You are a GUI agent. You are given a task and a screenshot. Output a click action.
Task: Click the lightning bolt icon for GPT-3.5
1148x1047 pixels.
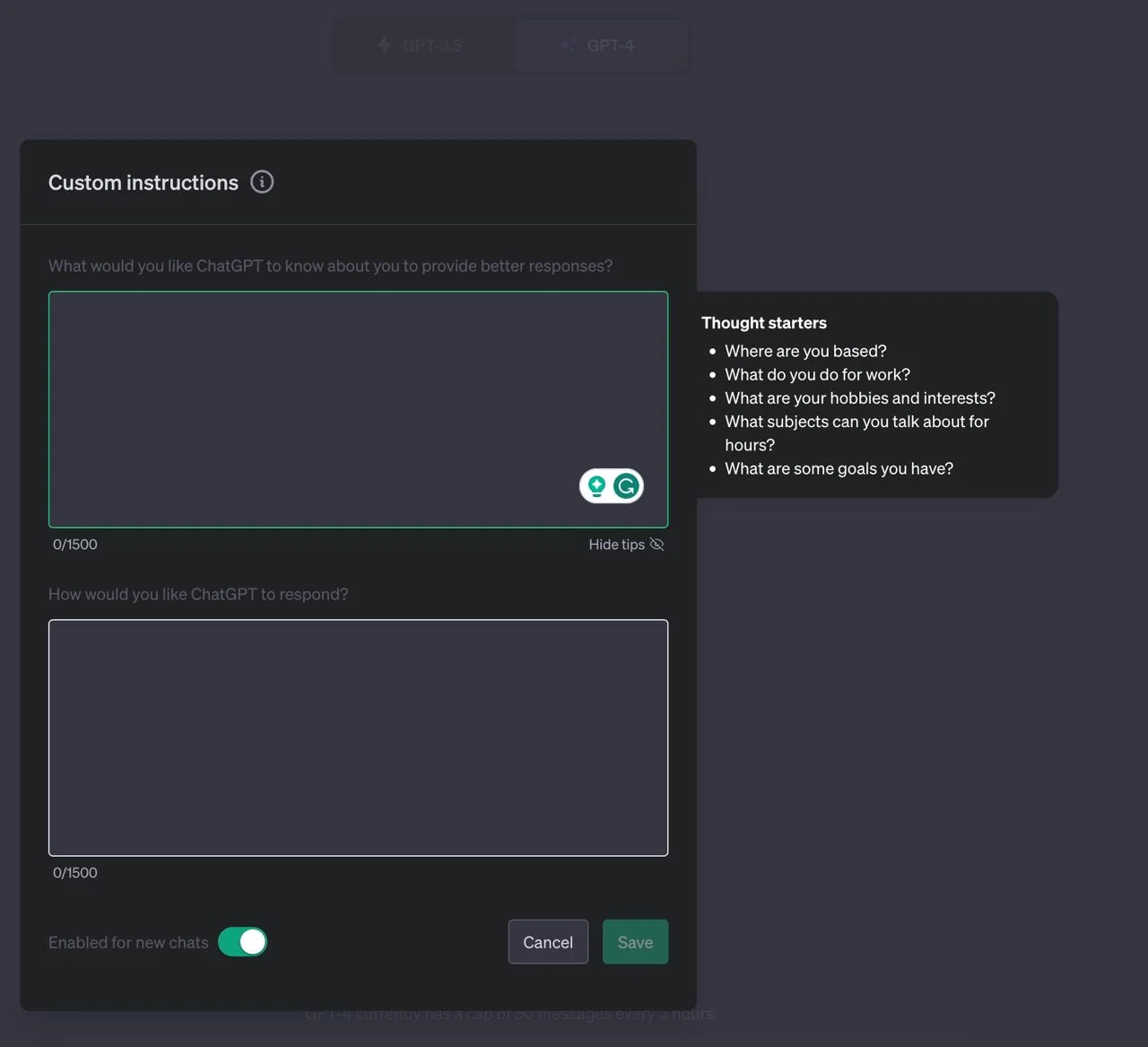click(x=384, y=45)
